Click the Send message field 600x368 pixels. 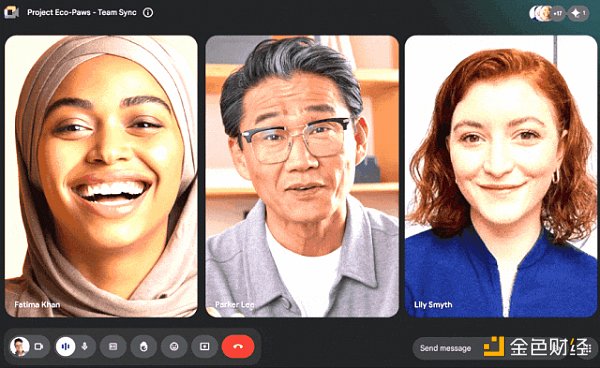(x=445, y=348)
